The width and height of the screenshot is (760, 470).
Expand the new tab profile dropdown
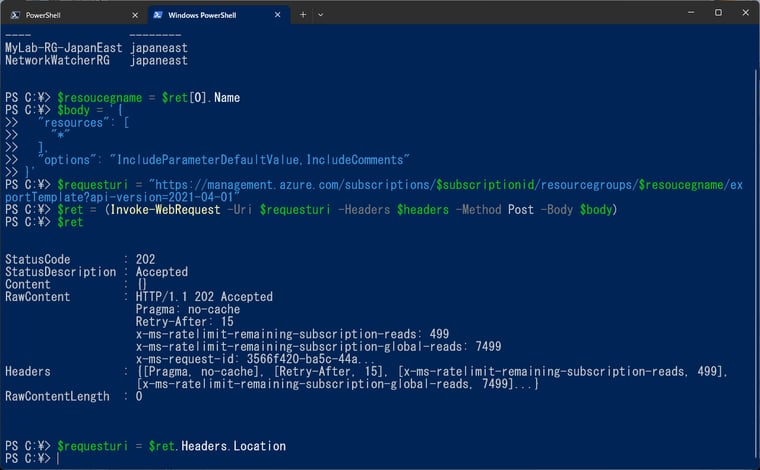click(x=320, y=15)
